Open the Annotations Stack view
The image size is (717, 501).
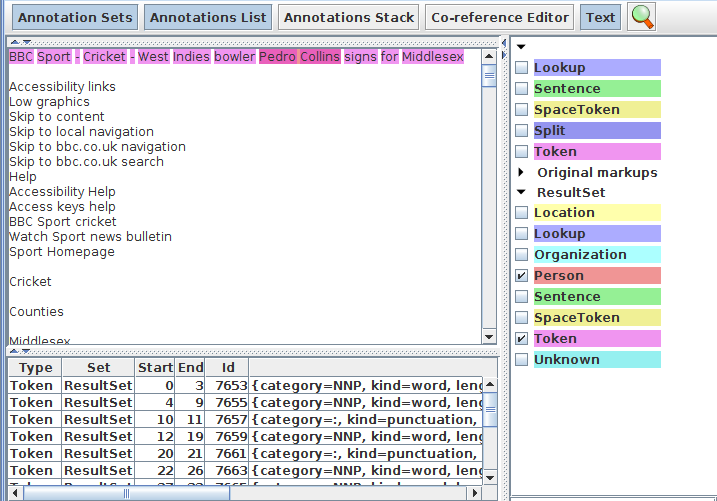coord(348,17)
